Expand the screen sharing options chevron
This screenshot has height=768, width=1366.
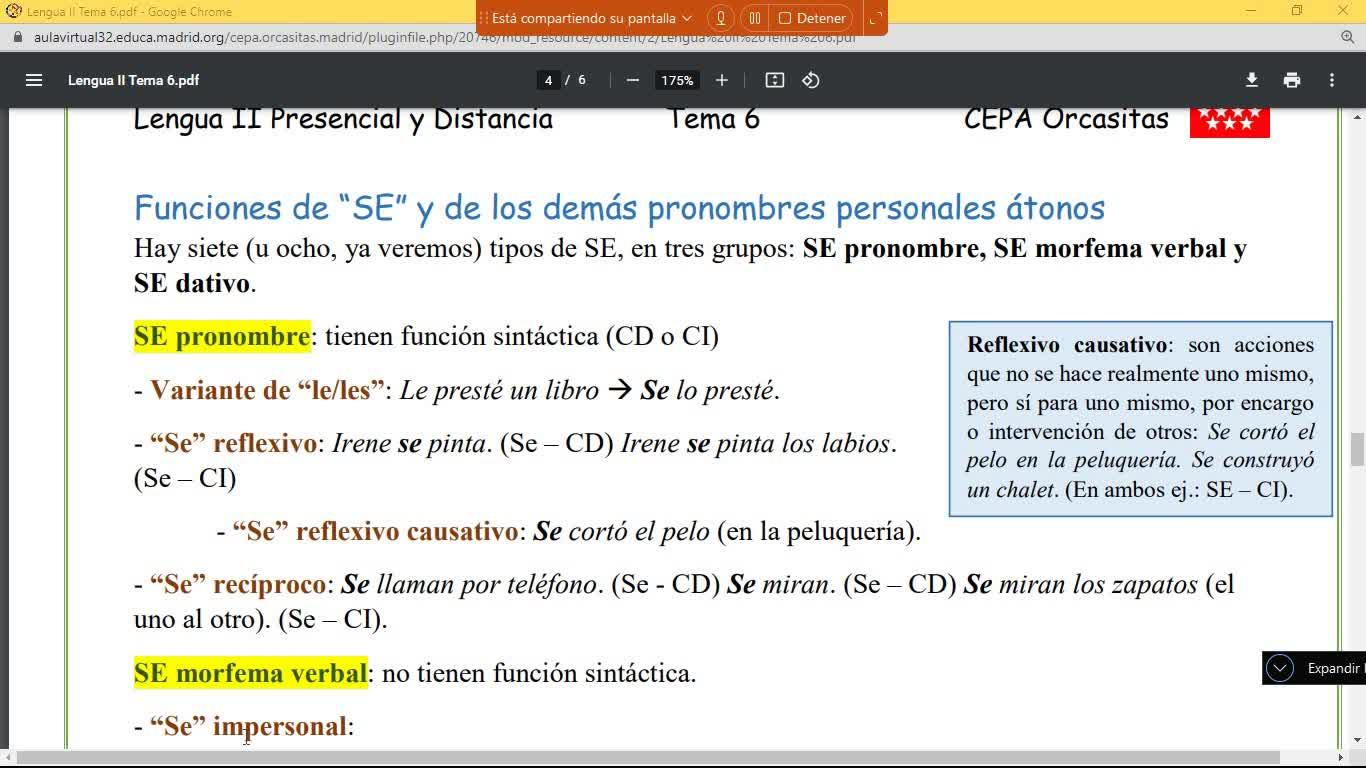tap(687, 18)
